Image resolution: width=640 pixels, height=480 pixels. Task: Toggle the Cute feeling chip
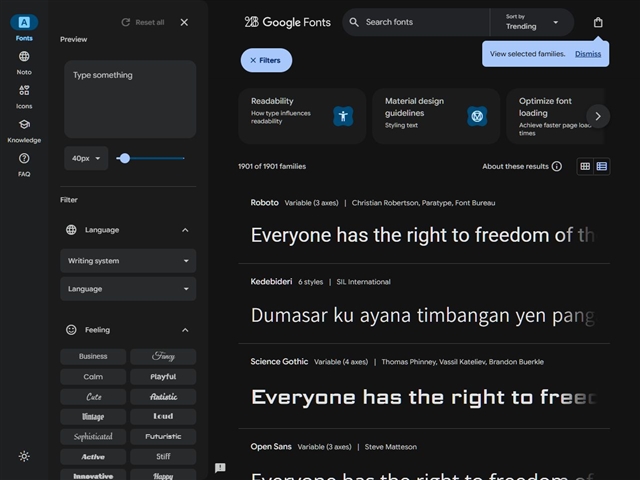pyautogui.click(x=93, y=397)
